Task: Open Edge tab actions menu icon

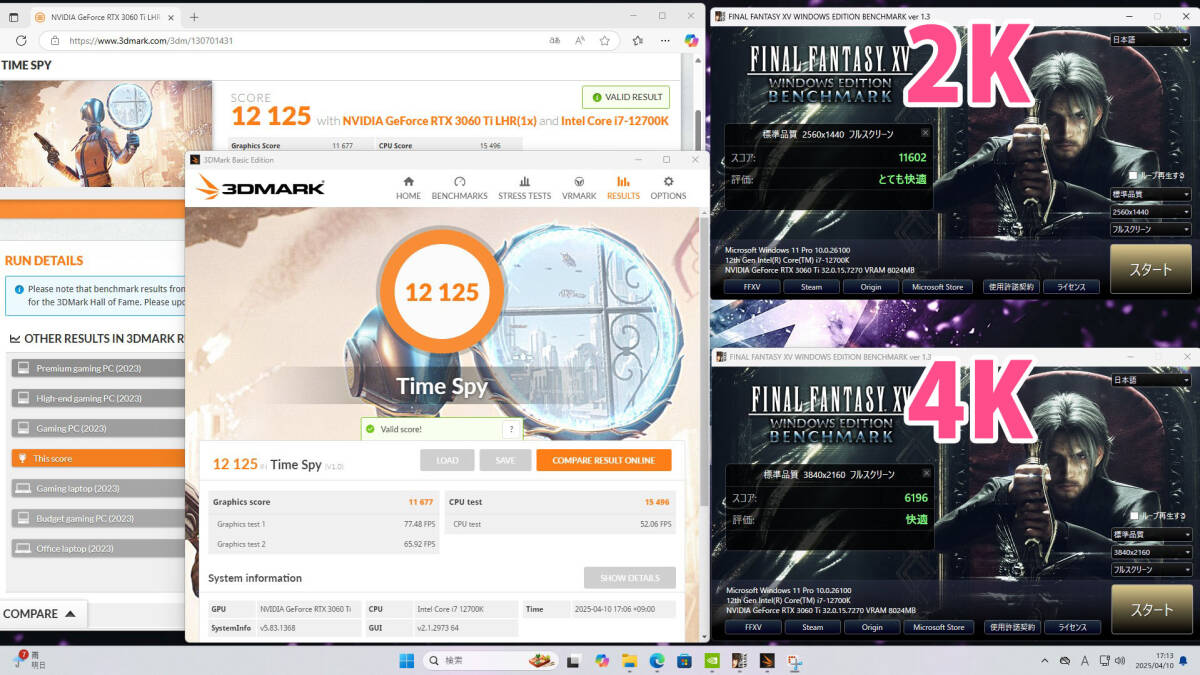Action: (x=14, y=17)
